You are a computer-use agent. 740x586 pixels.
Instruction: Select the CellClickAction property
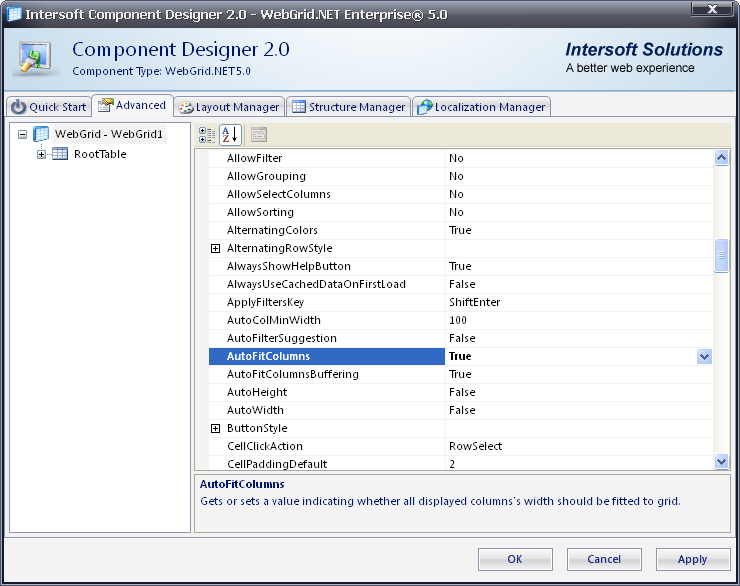(x=461, y=446)
